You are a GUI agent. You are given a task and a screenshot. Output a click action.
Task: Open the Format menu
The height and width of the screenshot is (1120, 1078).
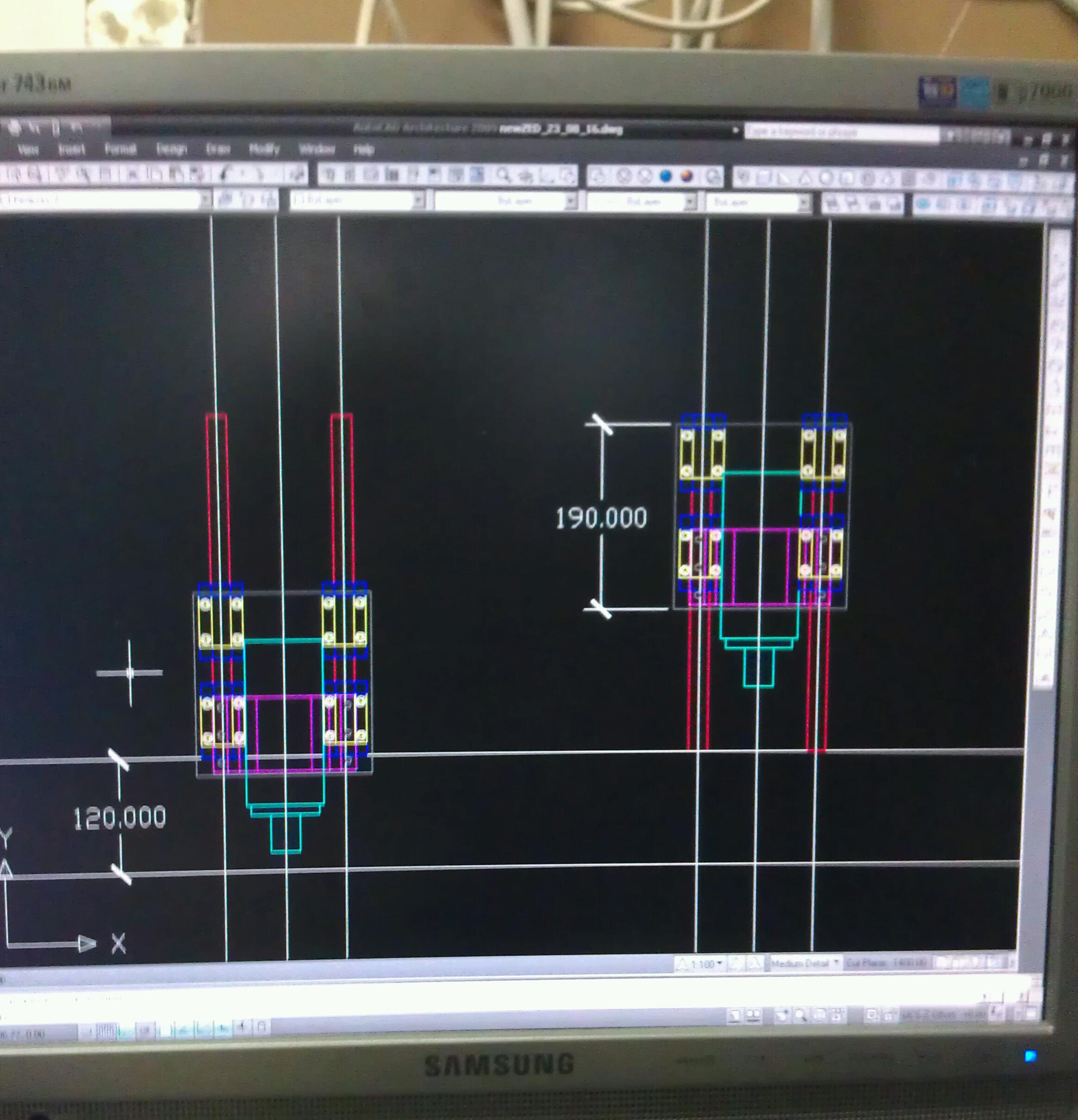[120, 149]
